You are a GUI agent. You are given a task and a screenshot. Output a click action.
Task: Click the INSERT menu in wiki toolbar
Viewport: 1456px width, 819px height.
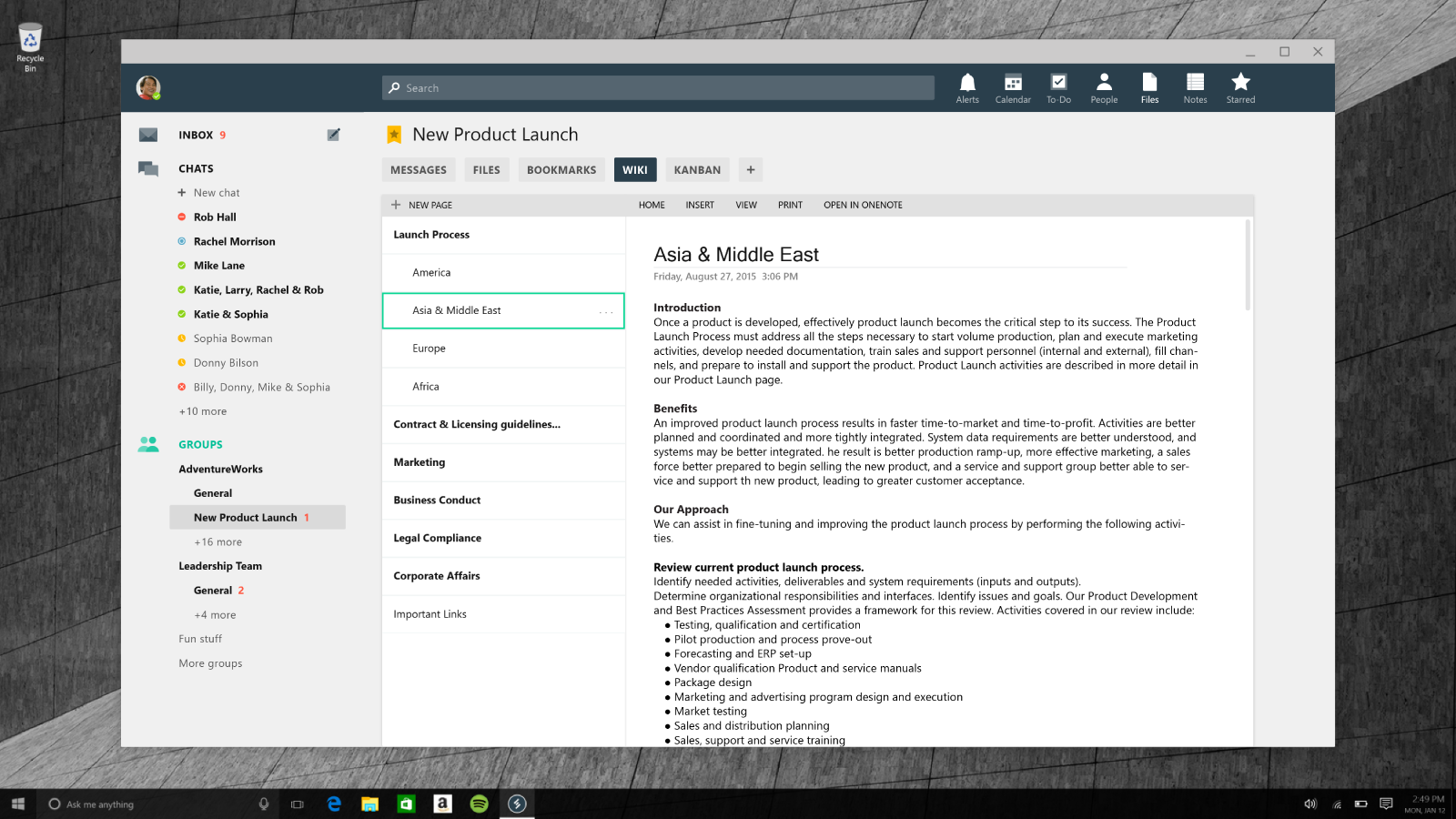point(700,206)
